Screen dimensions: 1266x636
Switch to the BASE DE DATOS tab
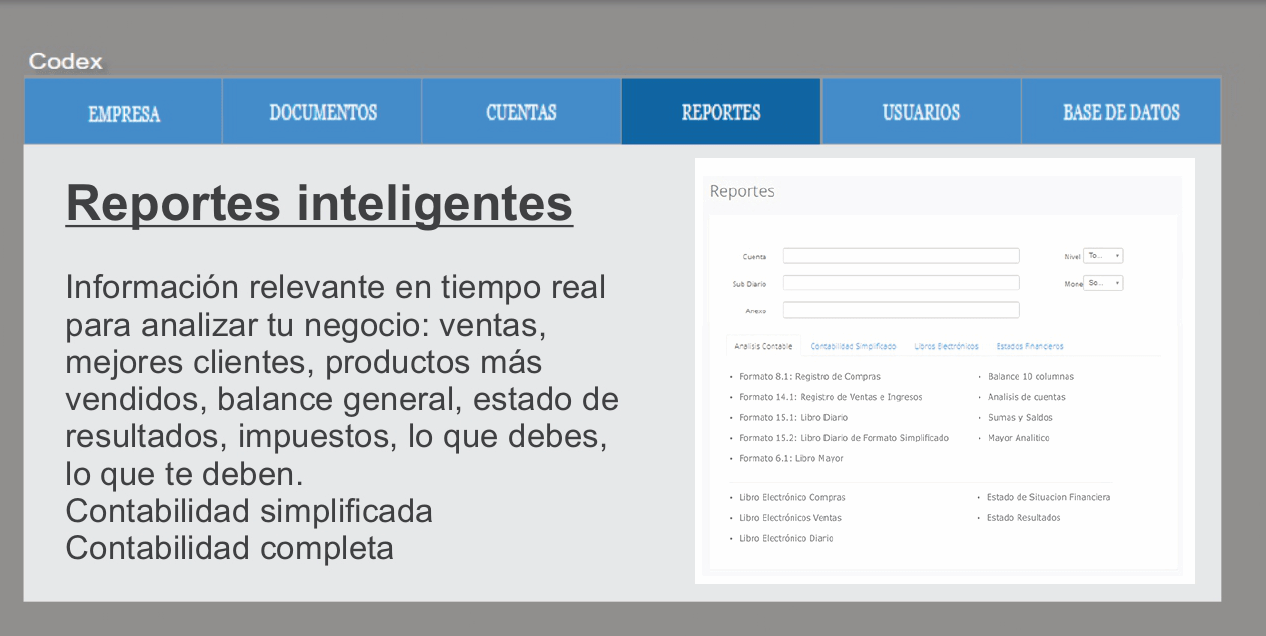point(1121,113)
